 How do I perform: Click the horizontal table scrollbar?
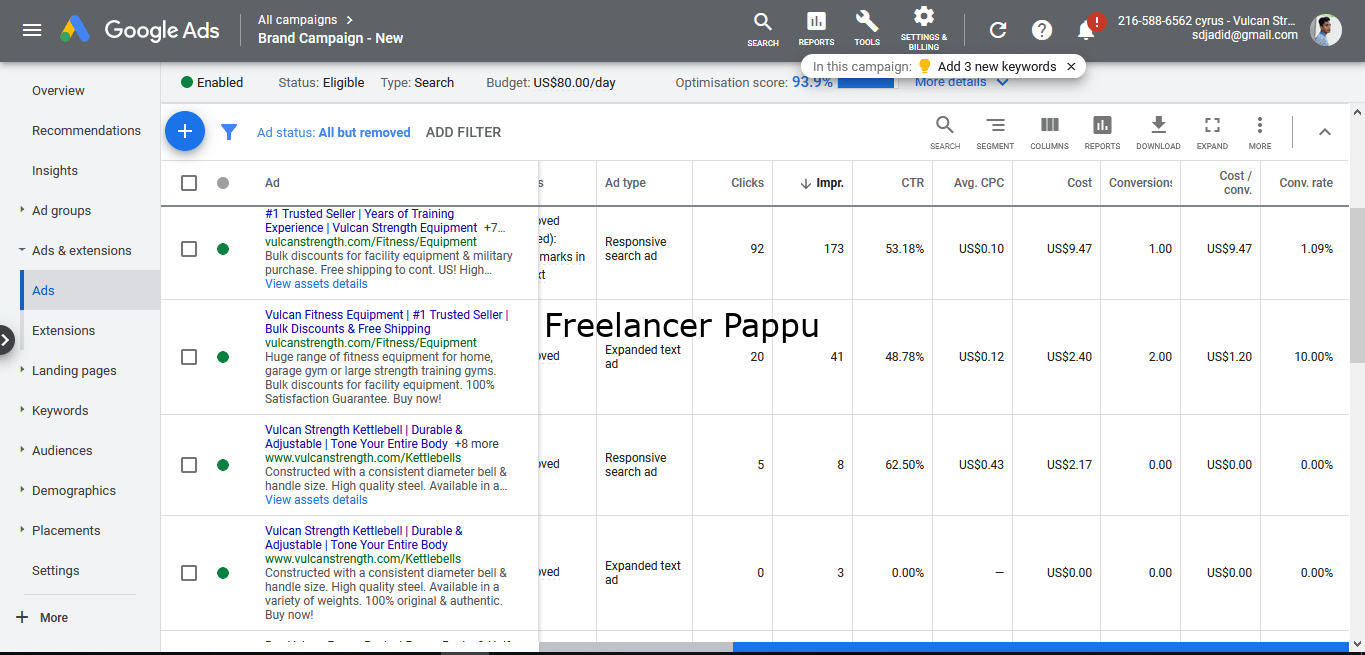(x=1040, y=648)
